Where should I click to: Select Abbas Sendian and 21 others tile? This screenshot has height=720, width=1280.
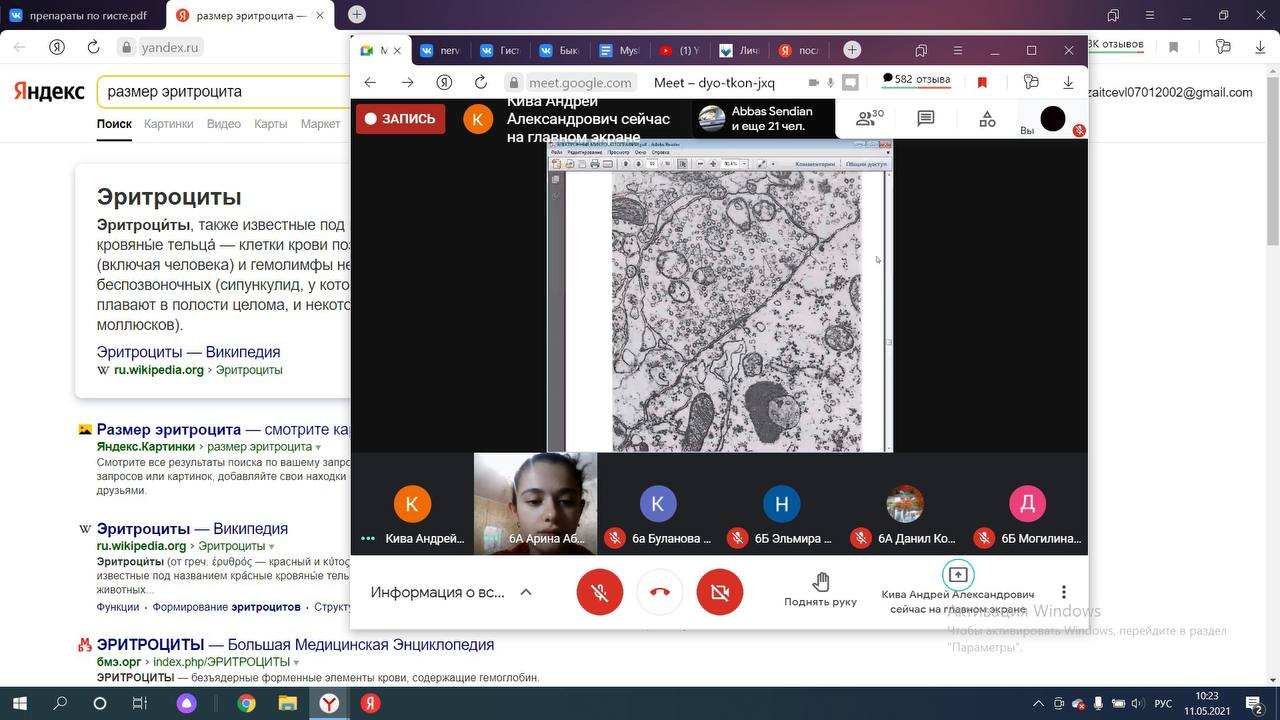pos(765,119)
